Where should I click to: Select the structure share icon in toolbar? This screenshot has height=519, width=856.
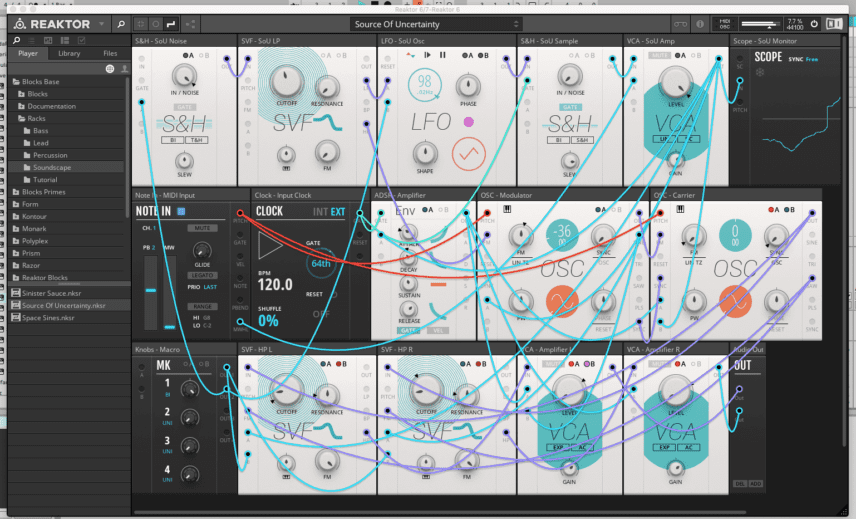191,24
